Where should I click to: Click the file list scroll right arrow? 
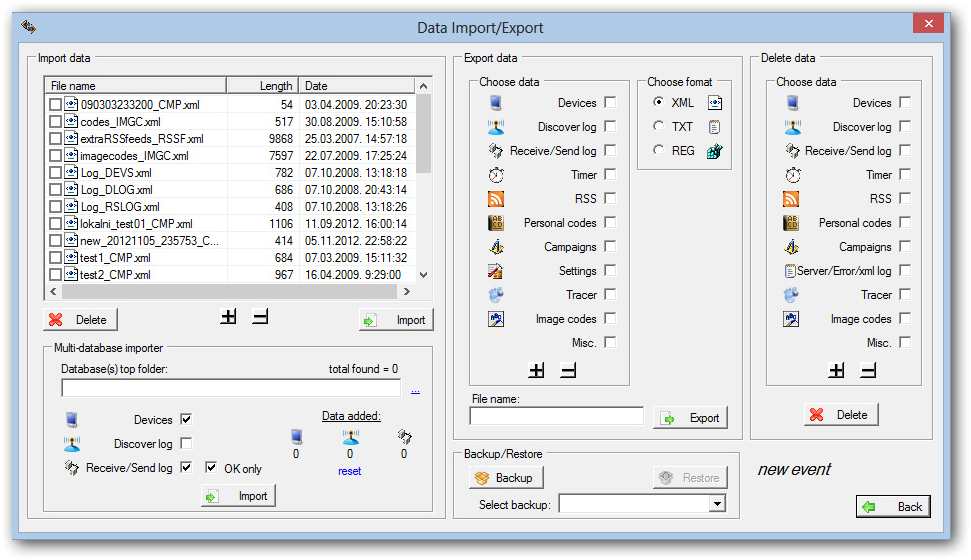click(x=407, y=291)
